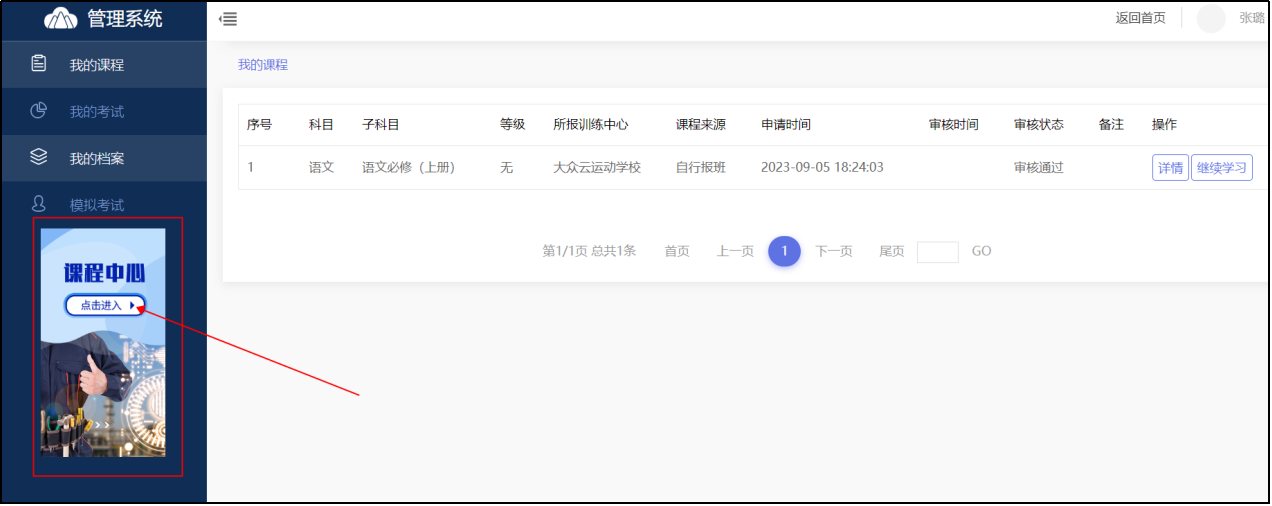Screen dimensions: 1272x506
Task: Click the 张璐 username
Action: pos(1252,18)
